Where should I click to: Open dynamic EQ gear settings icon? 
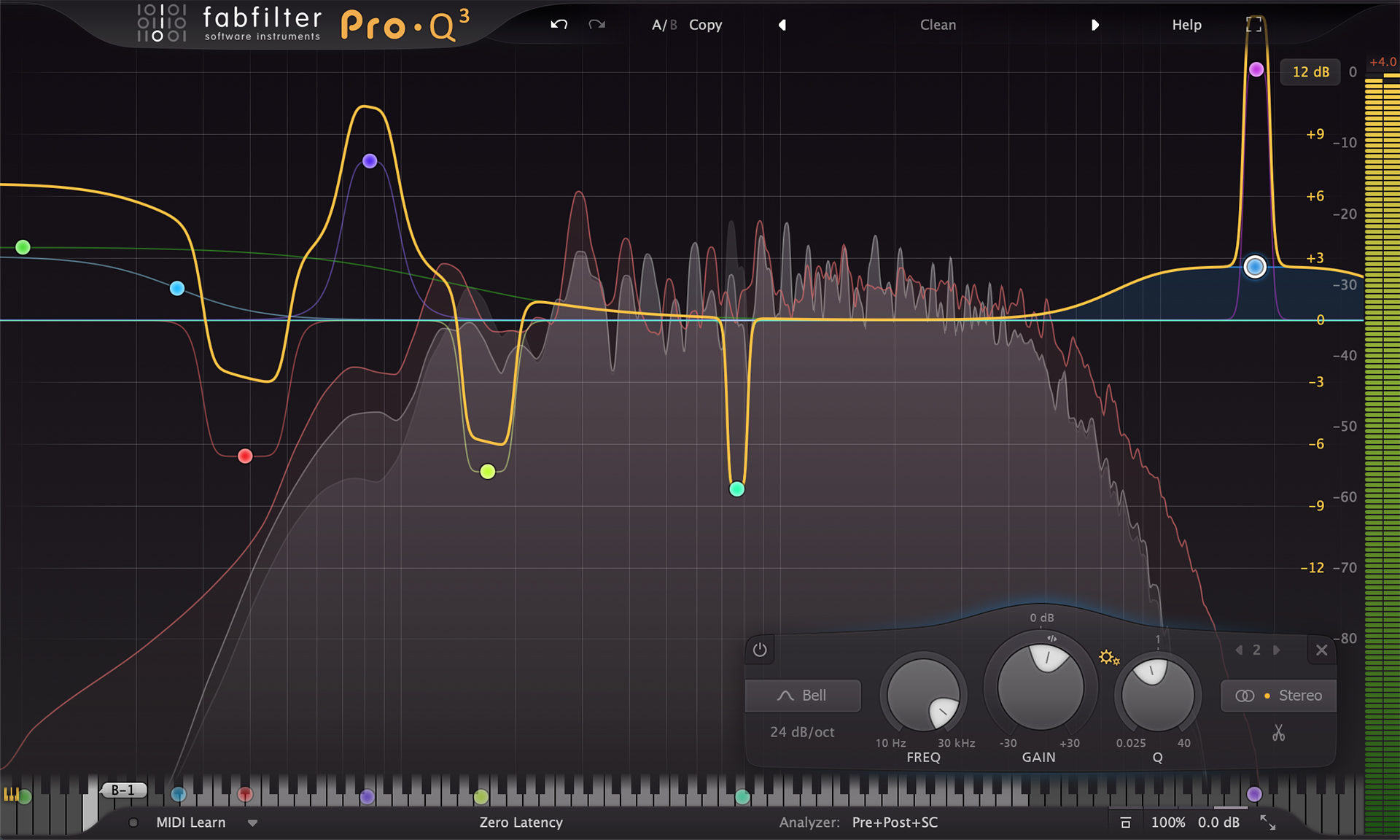(1109, 658)
